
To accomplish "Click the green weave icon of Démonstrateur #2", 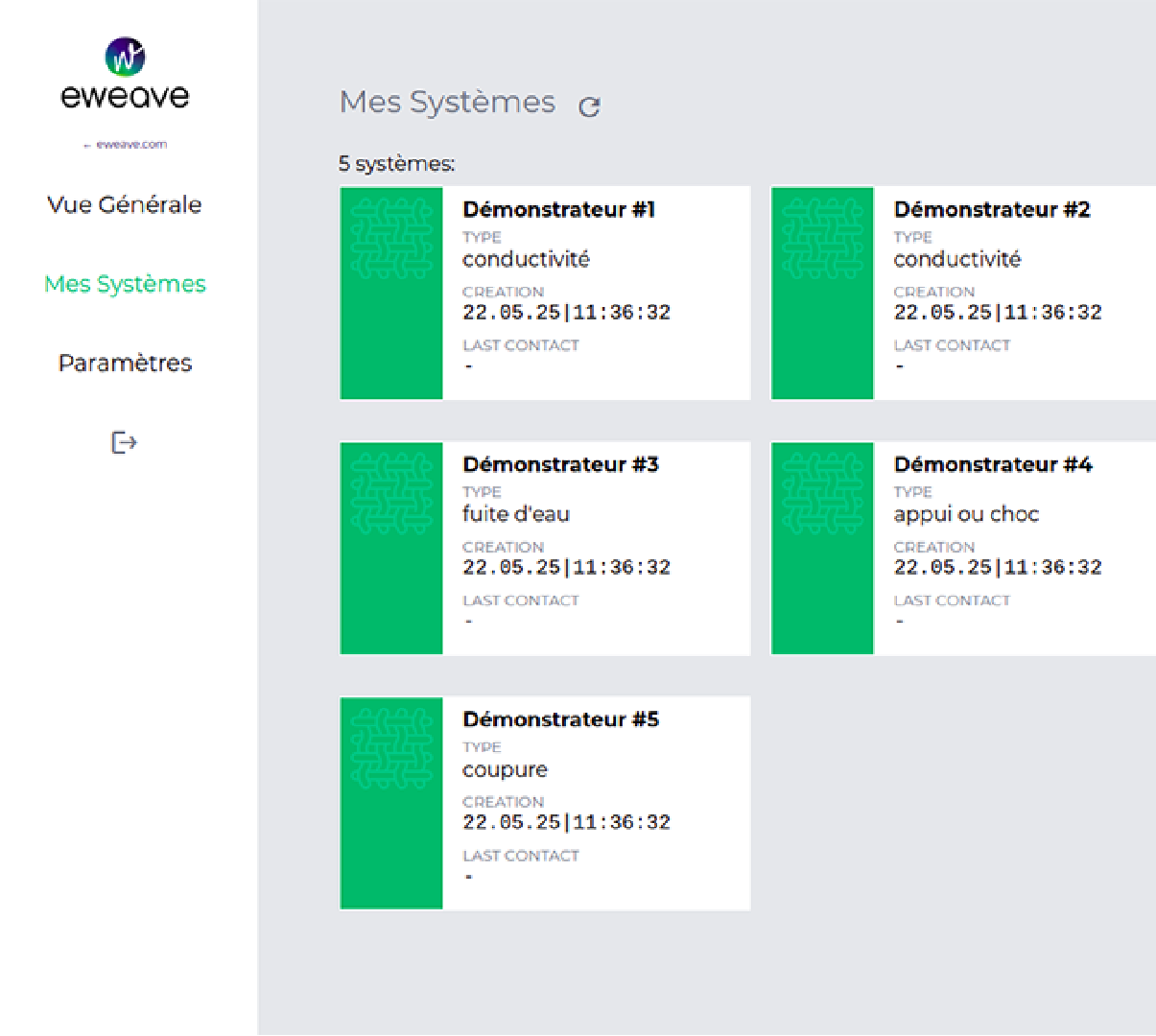I will click(x=822, y=239).
